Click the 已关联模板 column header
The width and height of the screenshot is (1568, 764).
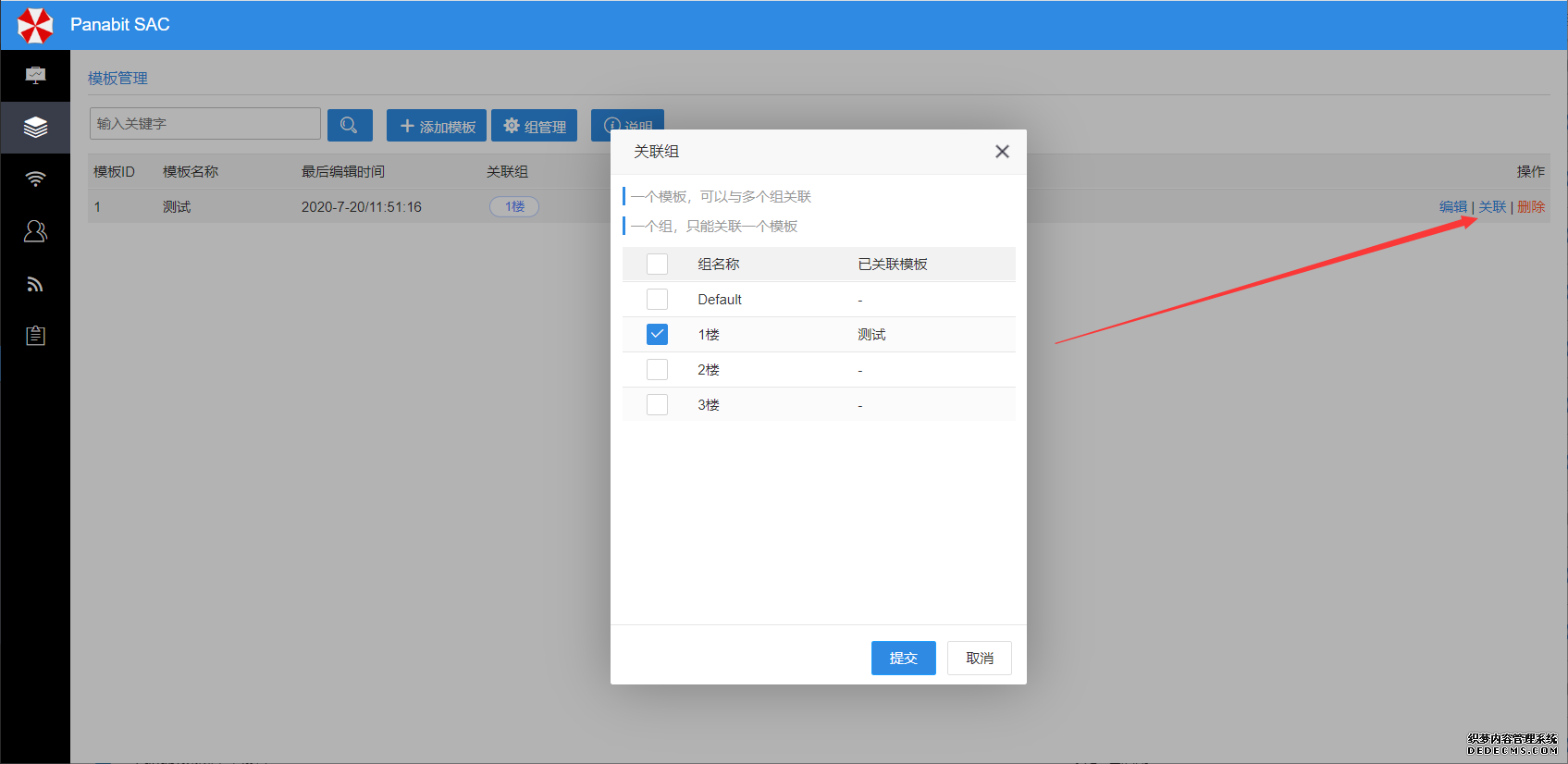(893, 265)
